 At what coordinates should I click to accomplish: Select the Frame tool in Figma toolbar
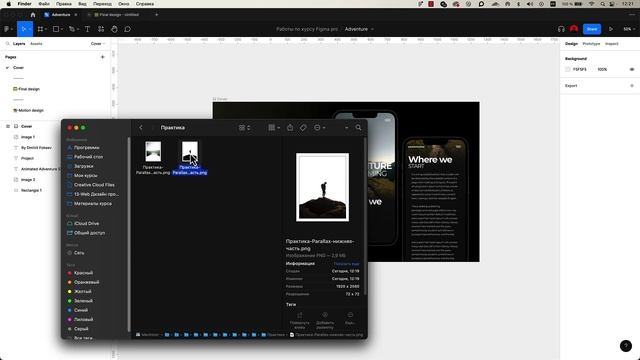[x=40, y=29]
